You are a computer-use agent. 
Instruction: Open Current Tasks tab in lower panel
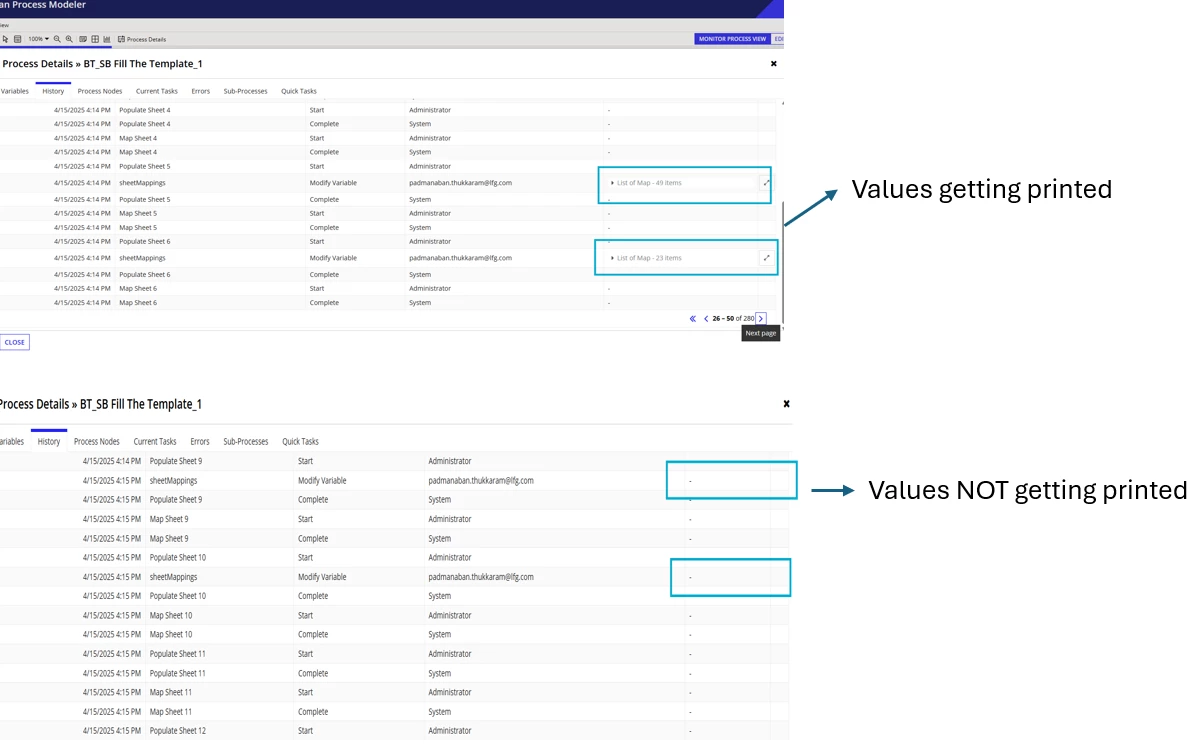[155, 442]
